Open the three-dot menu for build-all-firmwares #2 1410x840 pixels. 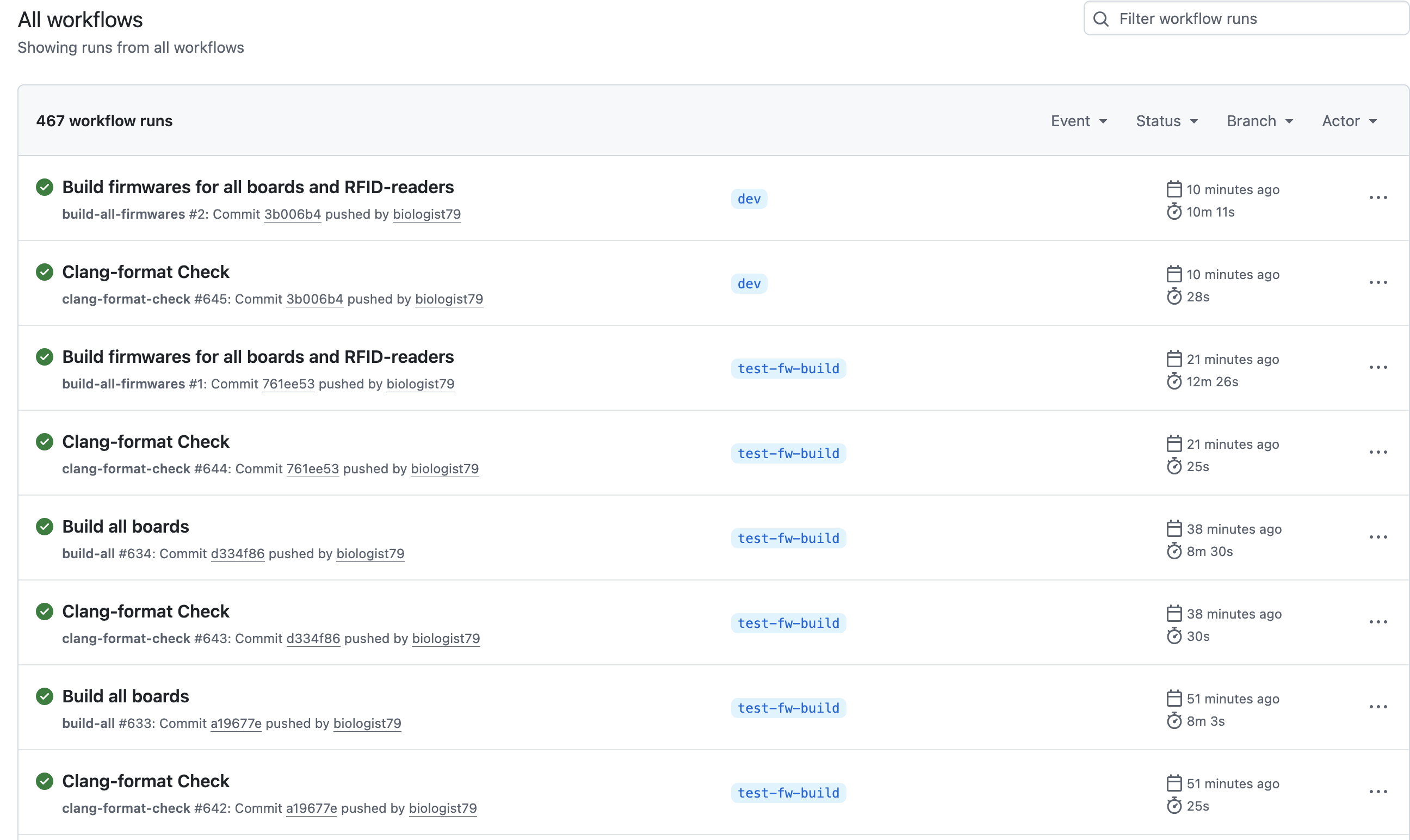(1378, 197)
